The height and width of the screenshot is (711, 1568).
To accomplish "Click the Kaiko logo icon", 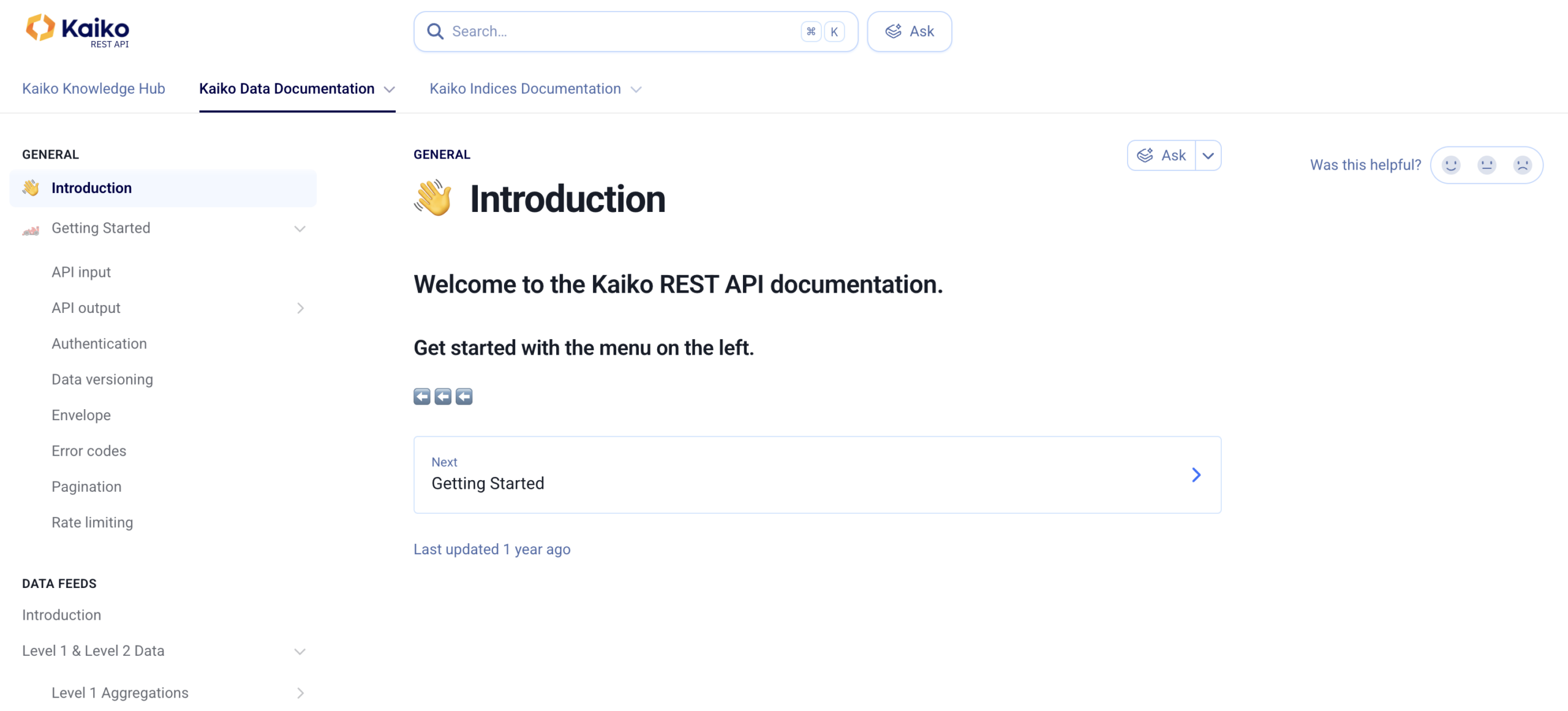I will coord(40,28).
